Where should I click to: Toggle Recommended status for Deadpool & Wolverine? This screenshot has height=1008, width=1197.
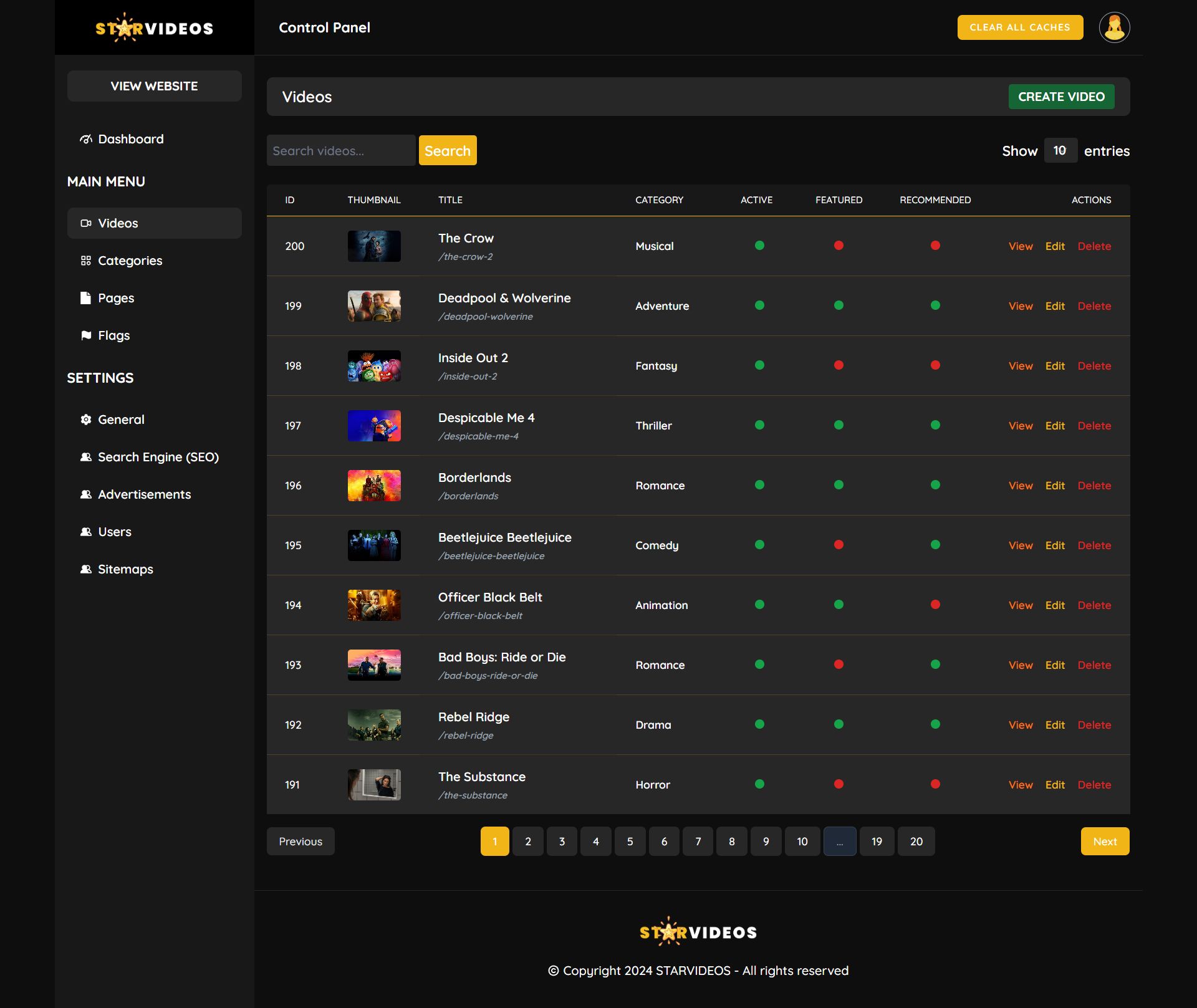pyautogui.click(x=935, y=305)
